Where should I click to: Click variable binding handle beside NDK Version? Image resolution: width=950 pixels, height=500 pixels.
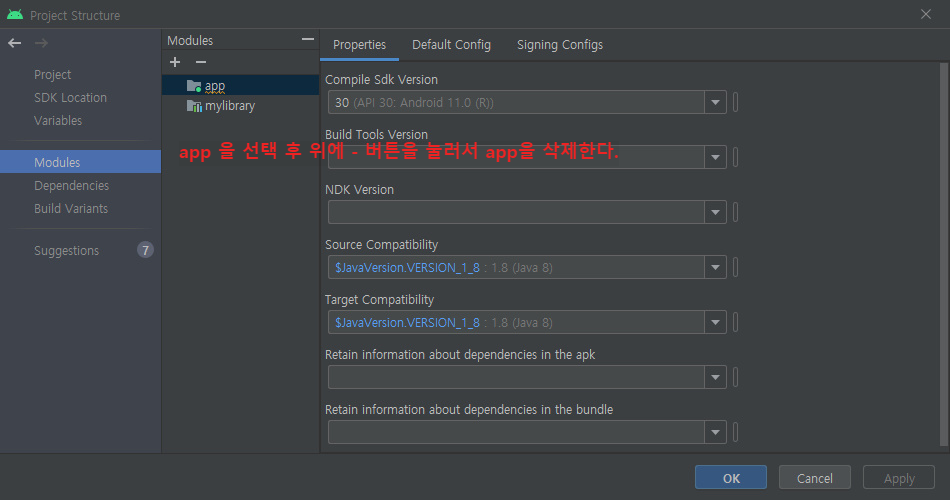[736, 213]
